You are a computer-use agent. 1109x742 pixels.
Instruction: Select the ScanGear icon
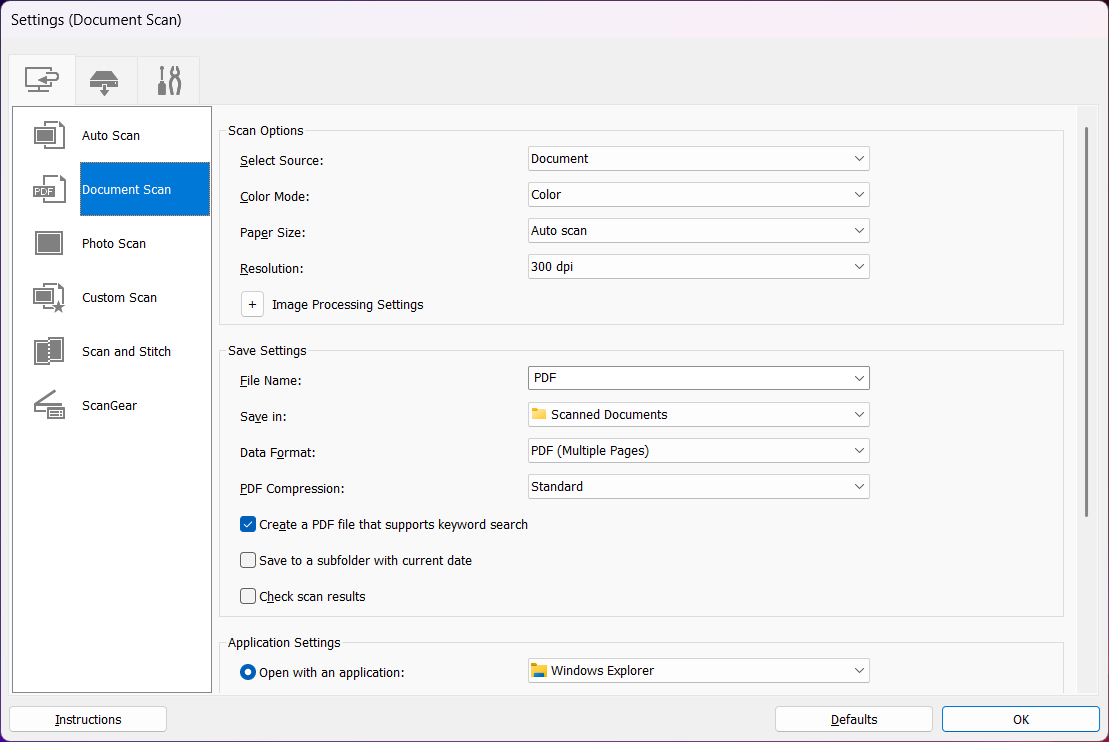49,405
